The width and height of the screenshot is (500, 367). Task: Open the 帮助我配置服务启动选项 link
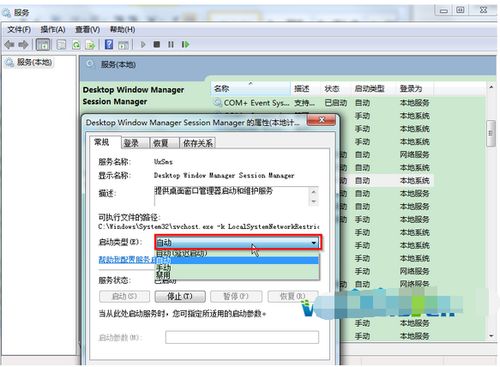coord(127,260)
